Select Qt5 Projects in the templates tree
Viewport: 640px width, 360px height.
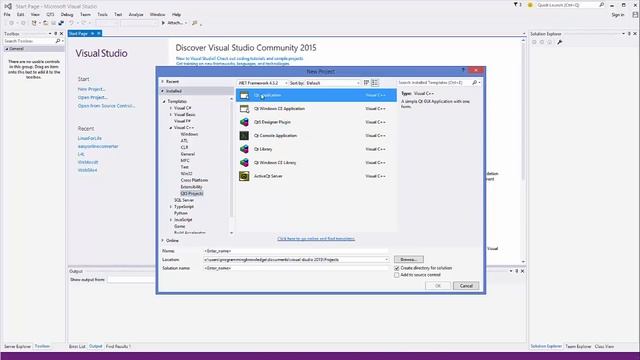point(192,193)
